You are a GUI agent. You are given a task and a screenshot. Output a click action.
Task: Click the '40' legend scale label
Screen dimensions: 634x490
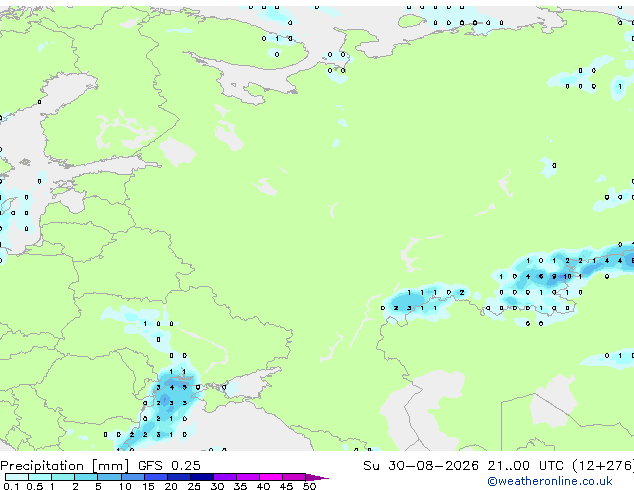[263, 486]
